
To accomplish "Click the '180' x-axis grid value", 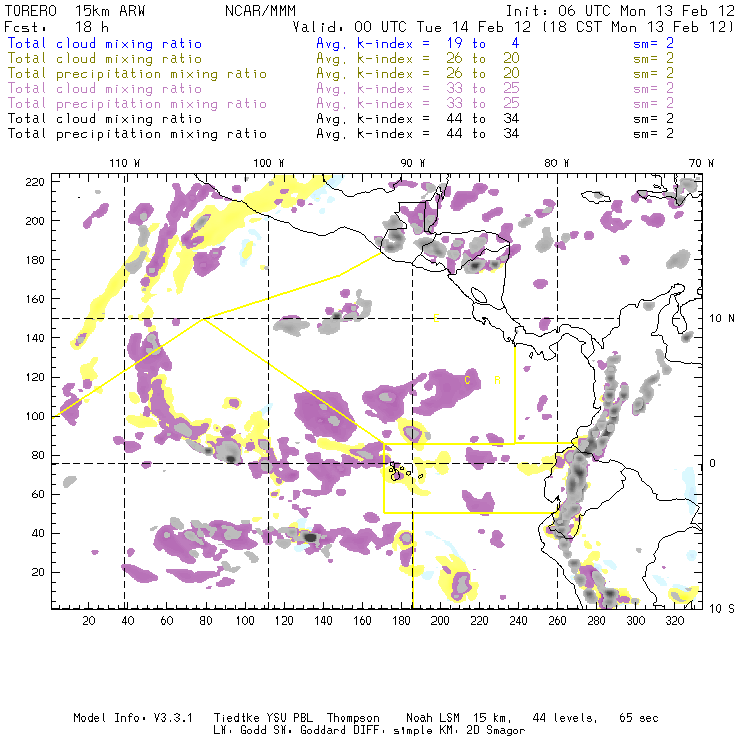I will click(401, 621).
